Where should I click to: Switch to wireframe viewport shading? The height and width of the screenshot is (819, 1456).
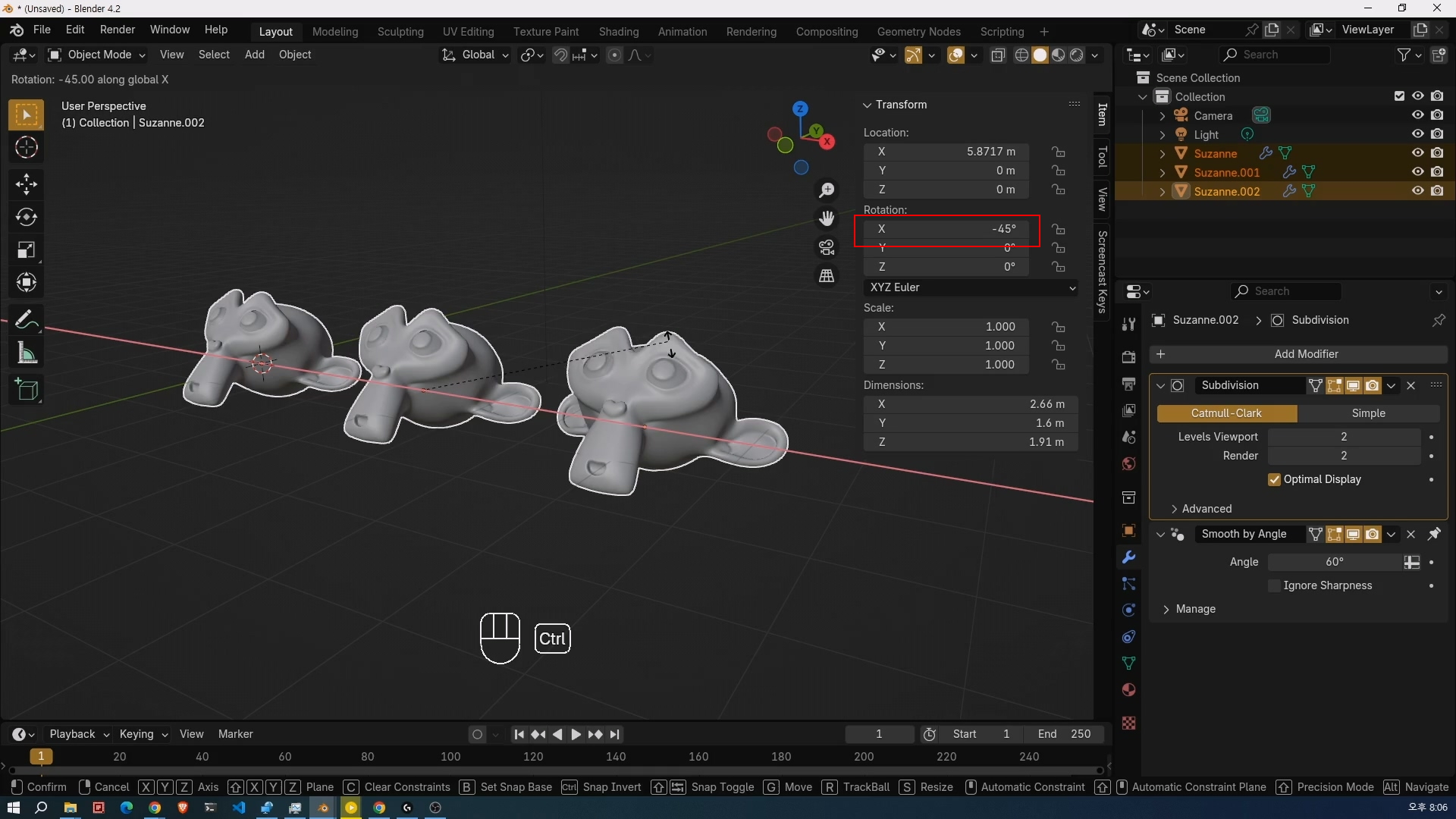[x=1021, y=55]
